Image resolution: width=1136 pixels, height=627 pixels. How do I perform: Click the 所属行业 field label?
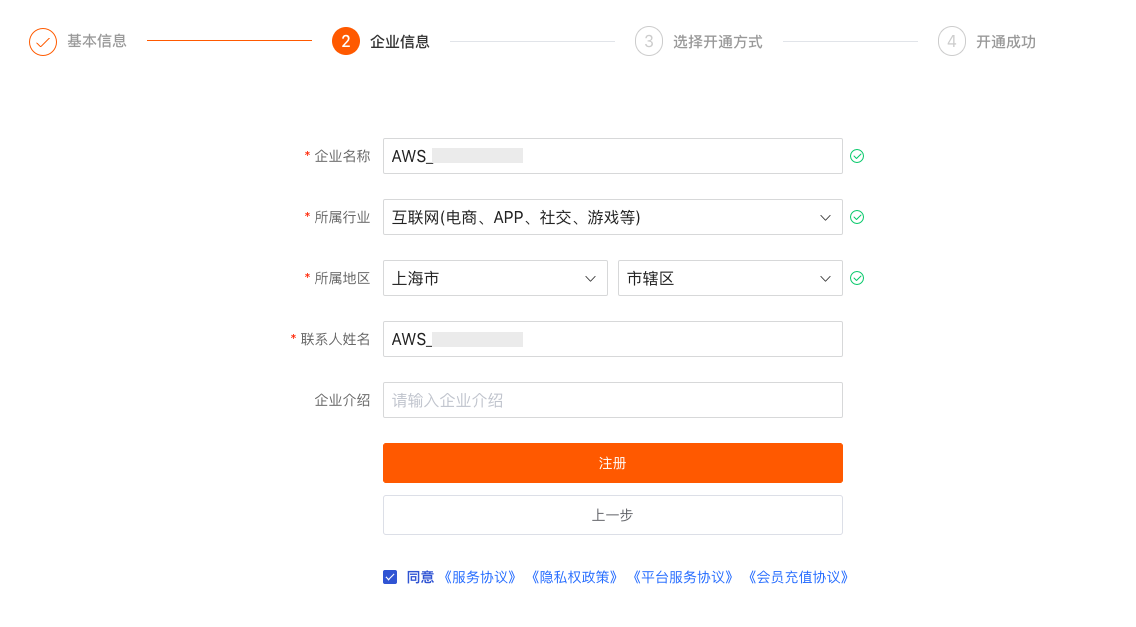point(342,217)
